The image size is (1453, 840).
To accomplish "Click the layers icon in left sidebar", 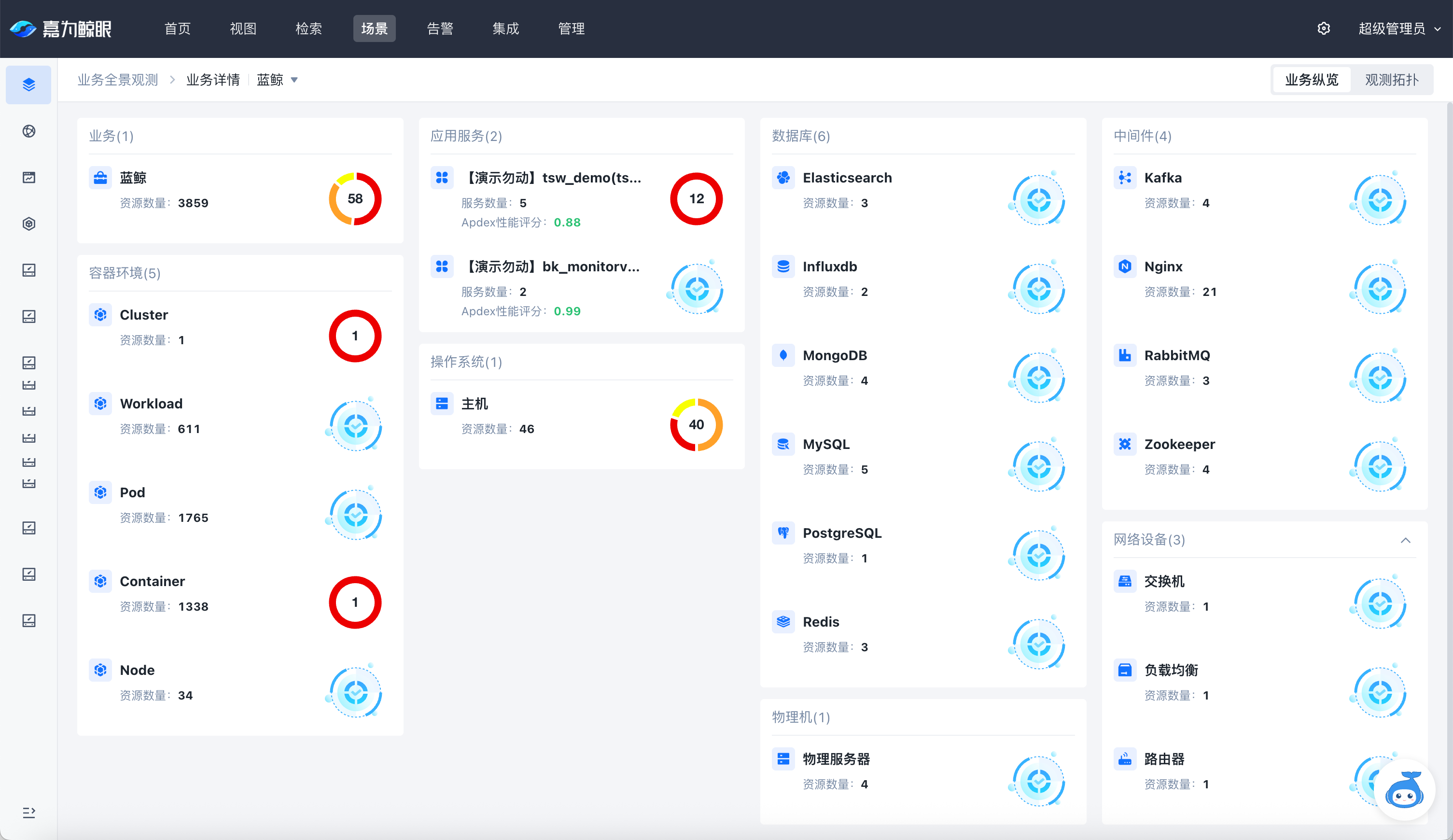I will [x=29, y=85].
